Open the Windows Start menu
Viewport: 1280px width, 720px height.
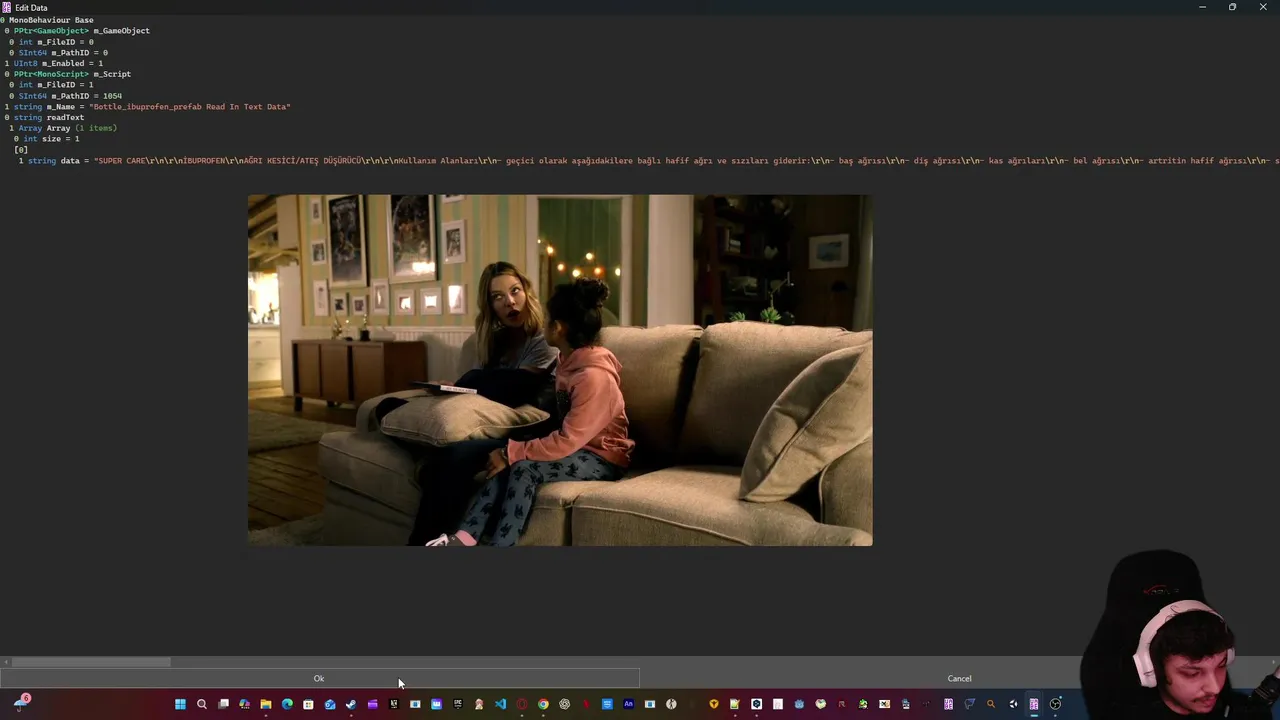(x=180, y=704)
